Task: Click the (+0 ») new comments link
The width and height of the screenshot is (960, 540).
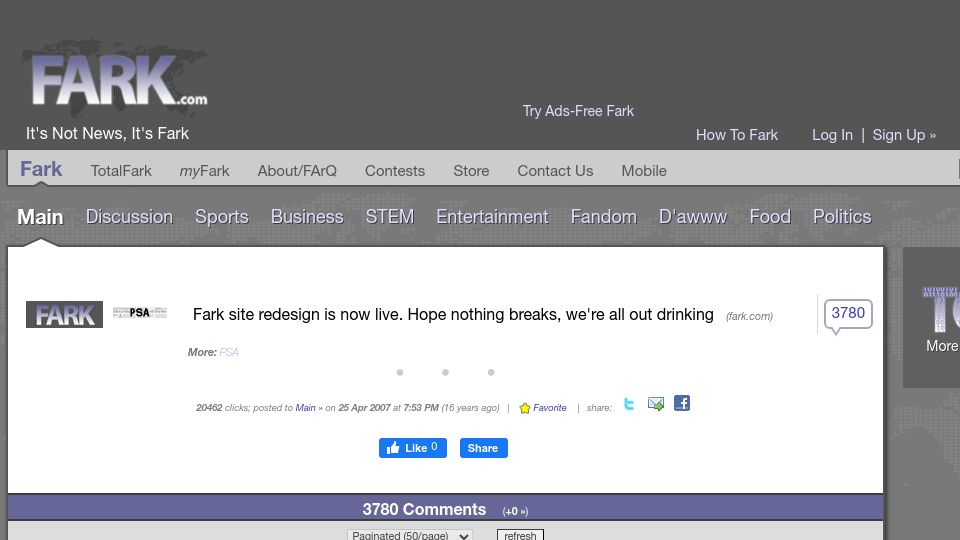Action: pyautogui.click(x=516, y=511)
